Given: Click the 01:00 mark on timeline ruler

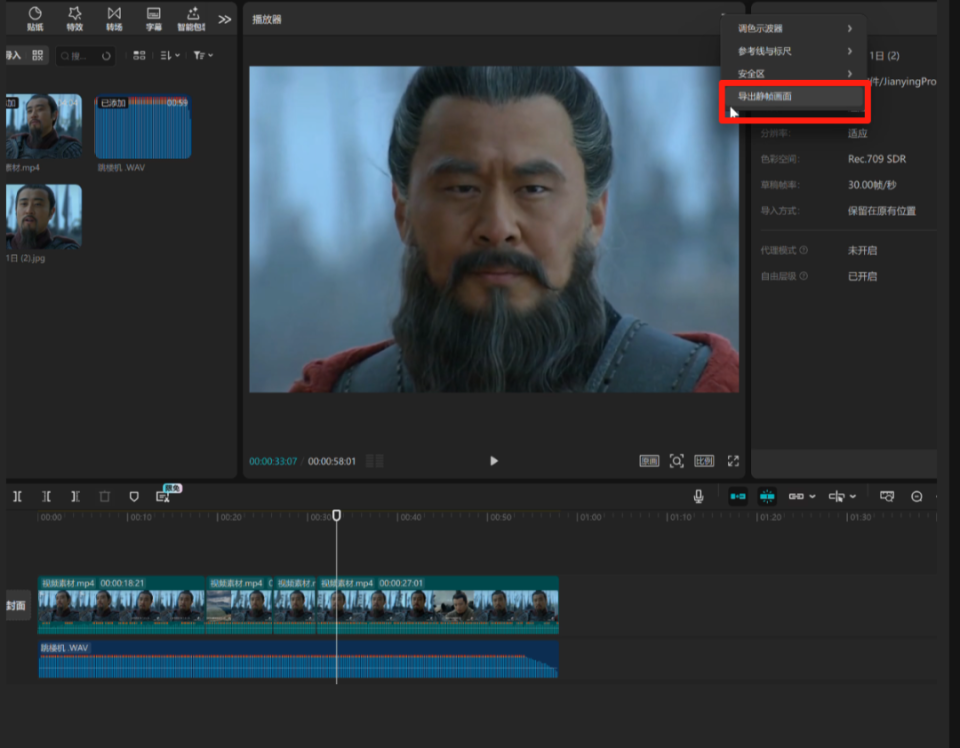Looking at the screenshot, I should pos(590,517).
